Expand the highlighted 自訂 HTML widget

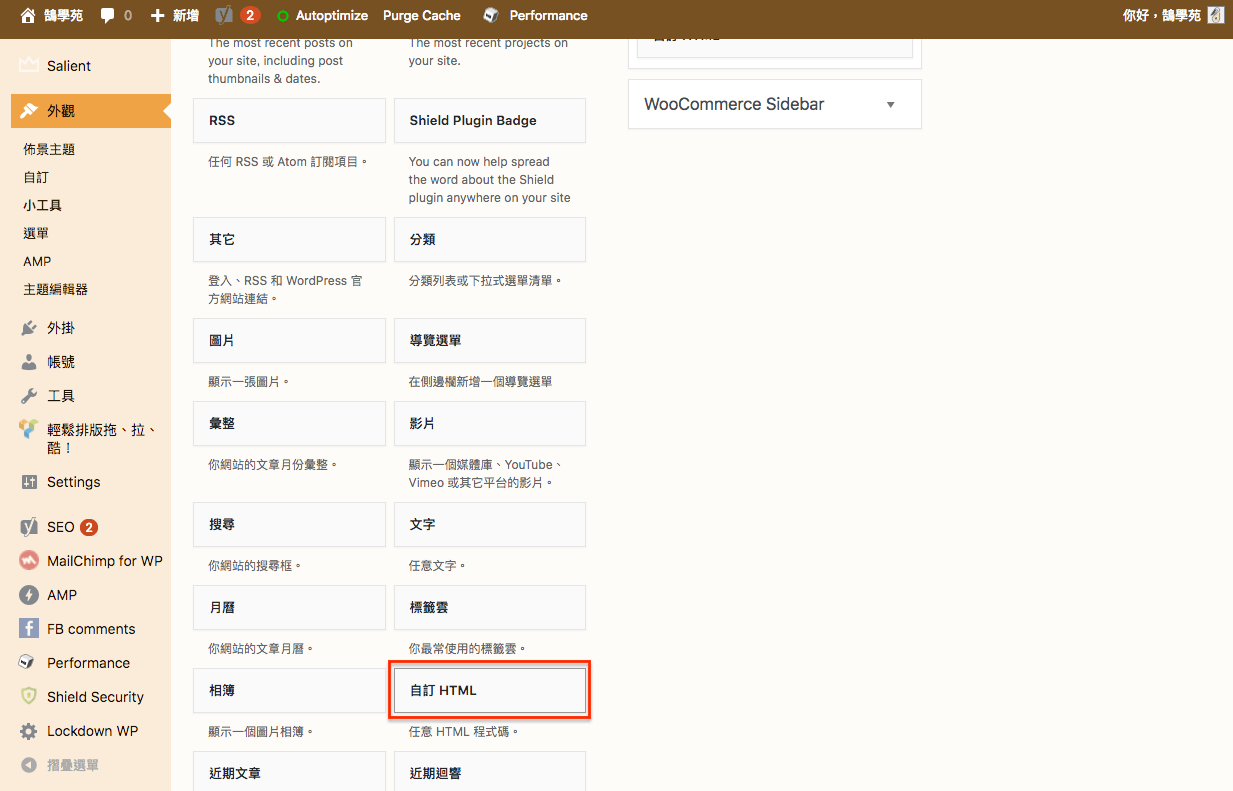489,689
